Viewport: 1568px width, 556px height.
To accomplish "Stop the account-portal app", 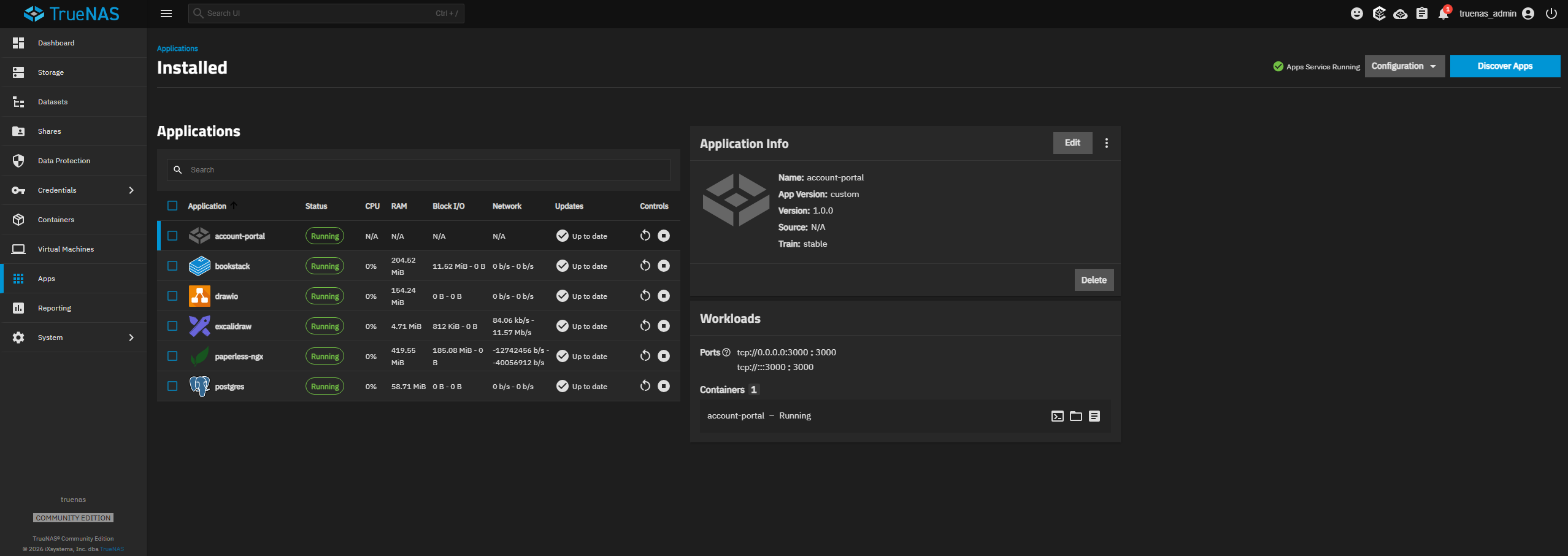I will tap(664, 236).
